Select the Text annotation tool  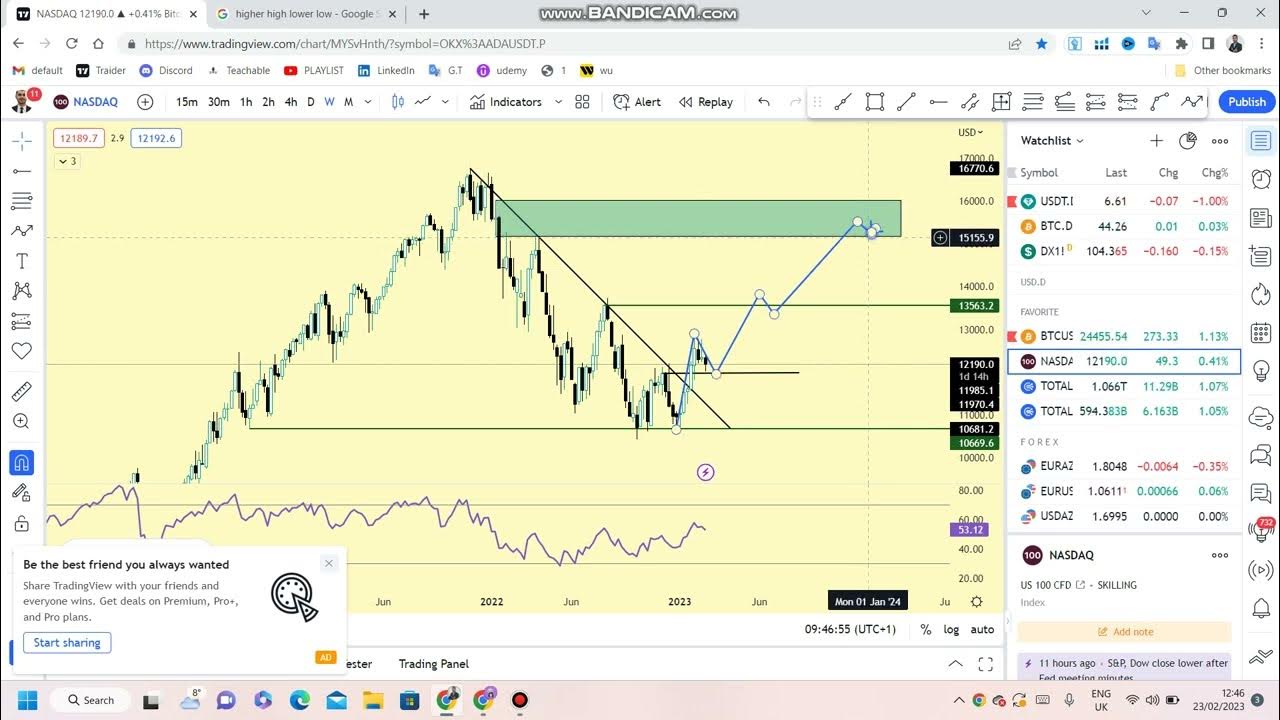tap(21, 261)
